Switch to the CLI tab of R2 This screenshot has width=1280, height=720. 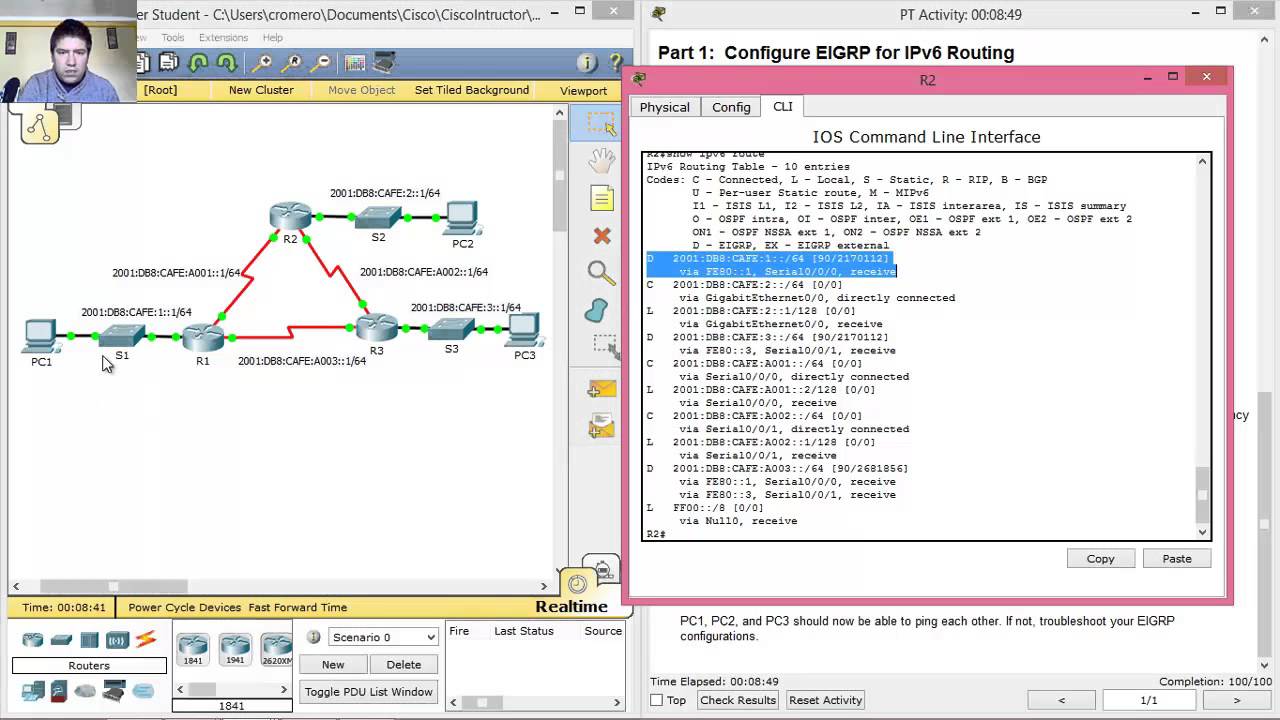pos(783,106)
